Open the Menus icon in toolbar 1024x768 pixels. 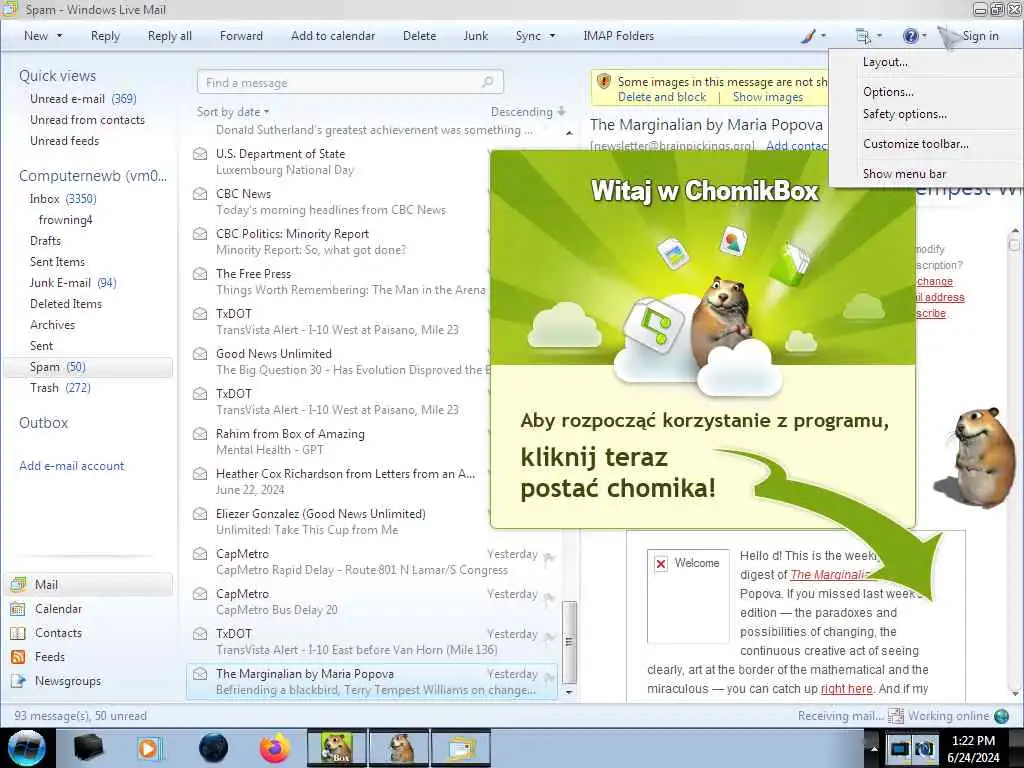pos(863,36)
